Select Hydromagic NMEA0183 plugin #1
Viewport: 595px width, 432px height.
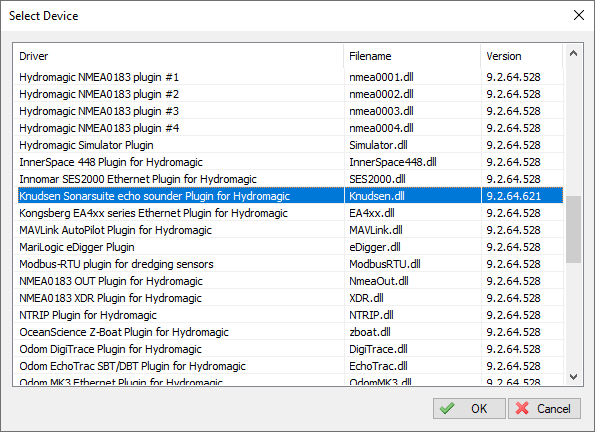(x=291, y=77)
